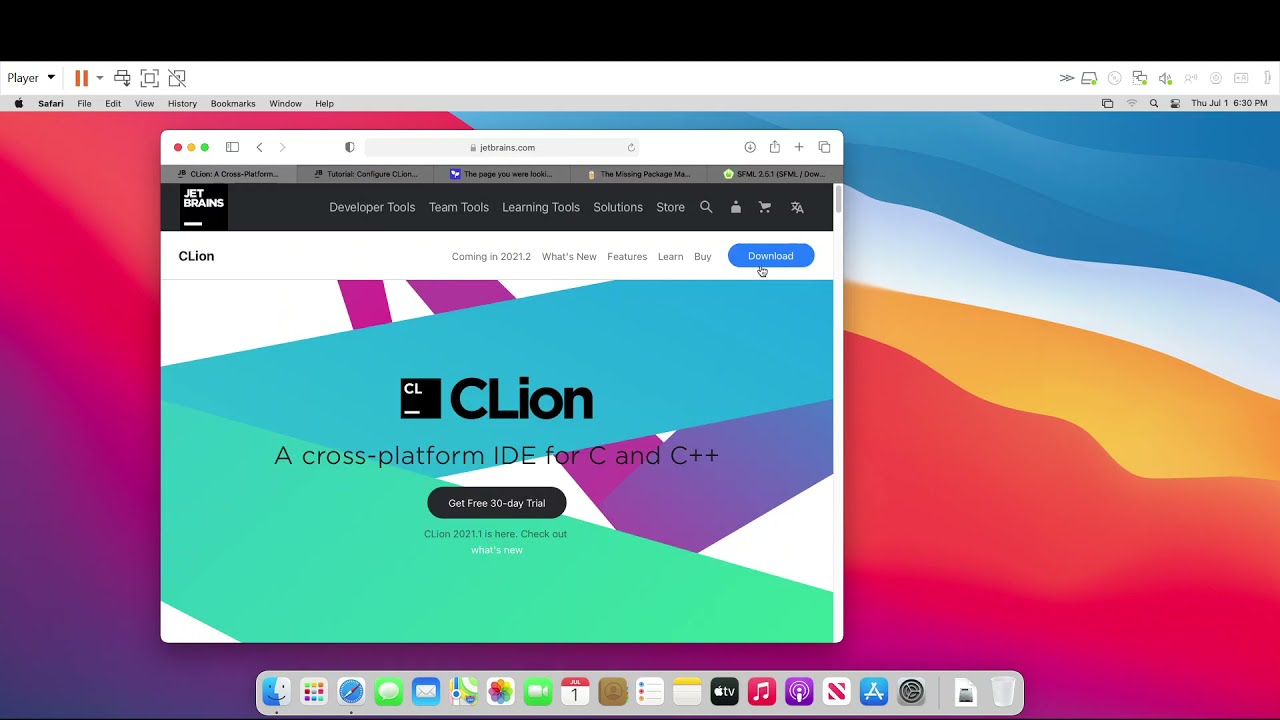Open the Store menu

[670, 207]
